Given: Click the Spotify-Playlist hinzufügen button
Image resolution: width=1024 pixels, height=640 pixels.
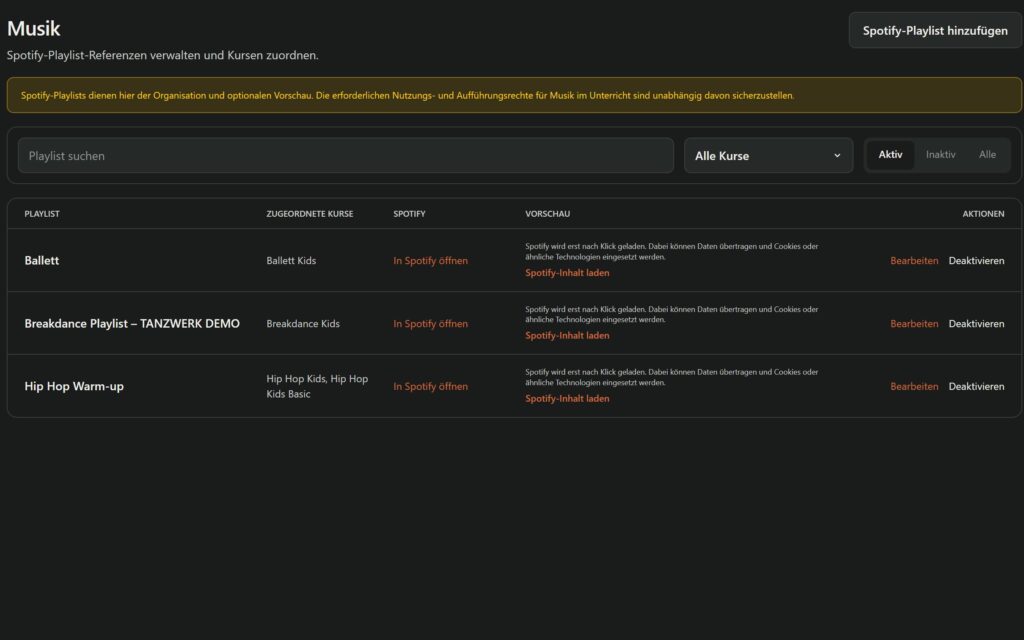Looking at the screenshot, I should coord(935,30).
